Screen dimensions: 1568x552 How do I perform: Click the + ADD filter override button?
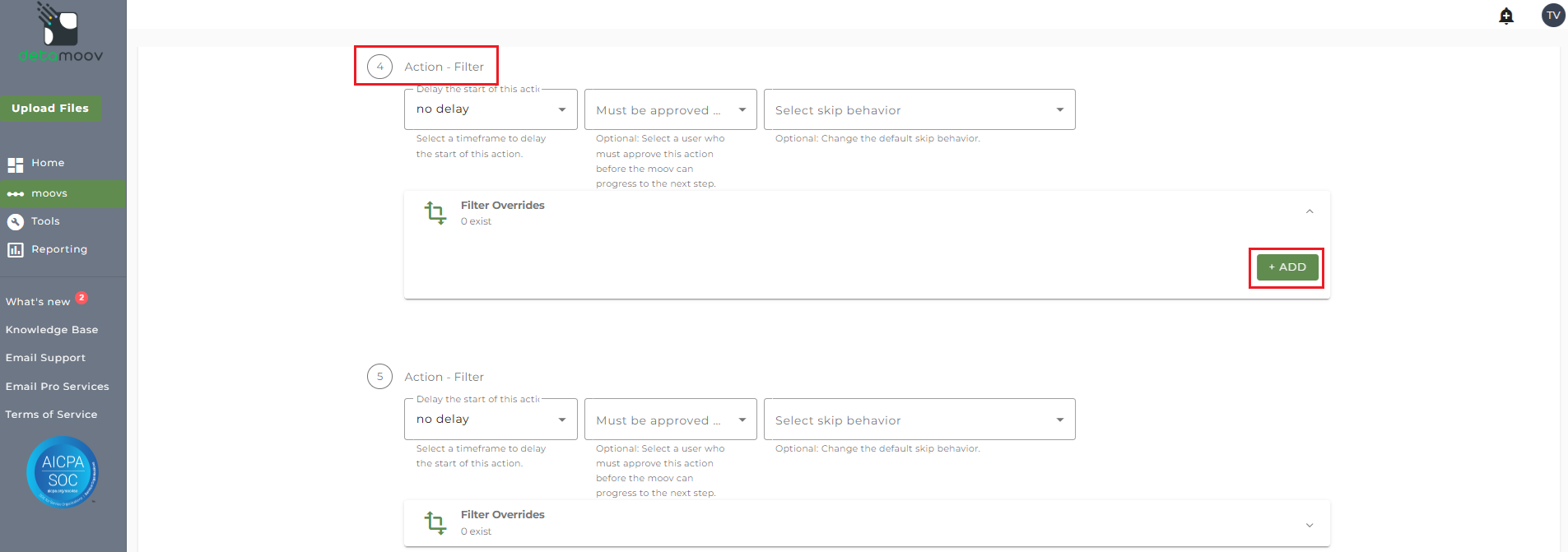[1287, 267]
